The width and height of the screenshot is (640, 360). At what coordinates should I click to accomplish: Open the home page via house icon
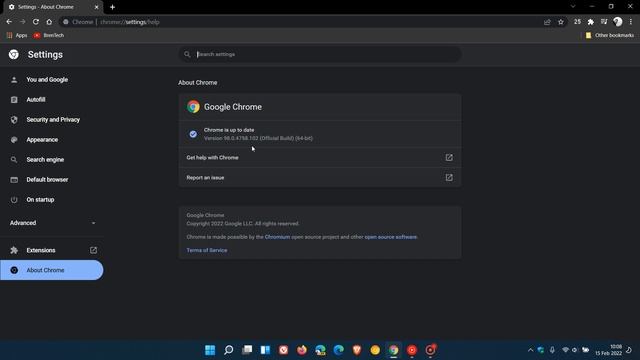[49, 22]
